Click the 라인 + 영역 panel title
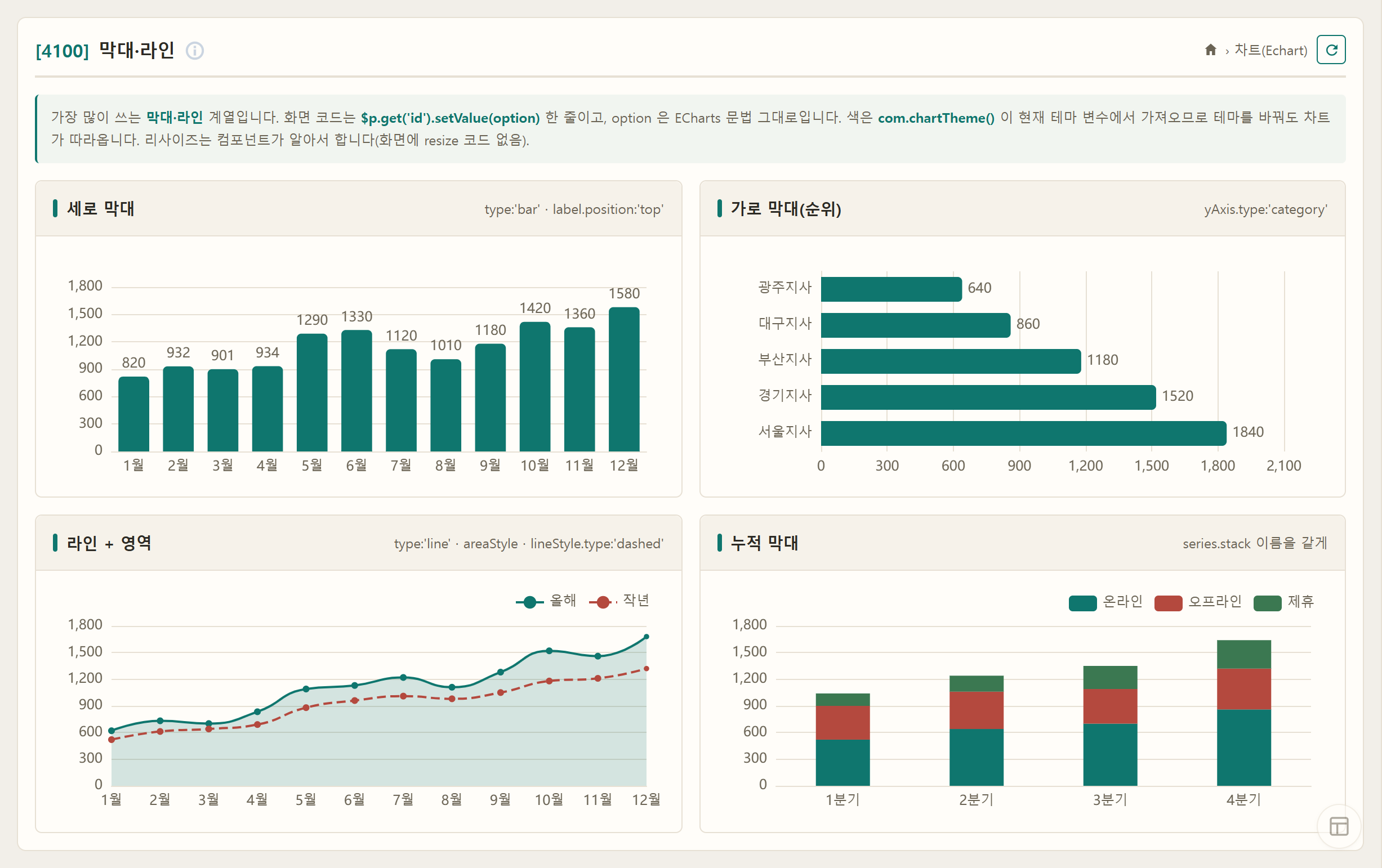The height and width of the screenshot is (868, 1382). pos(109,543)
